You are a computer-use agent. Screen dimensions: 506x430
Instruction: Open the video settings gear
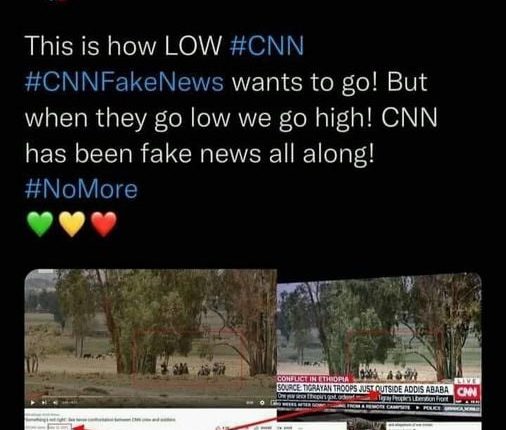[262, 403]
